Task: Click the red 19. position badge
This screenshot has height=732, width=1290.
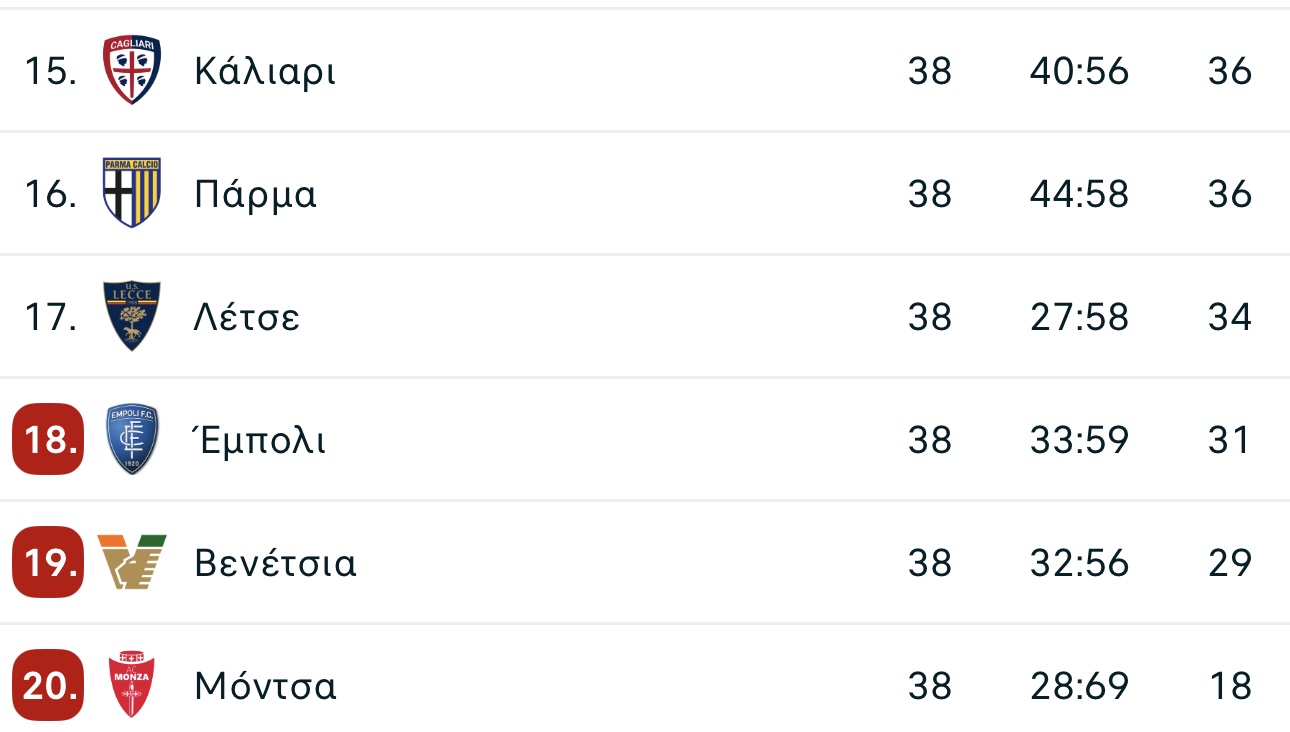Action: click(x=48, y=562)
